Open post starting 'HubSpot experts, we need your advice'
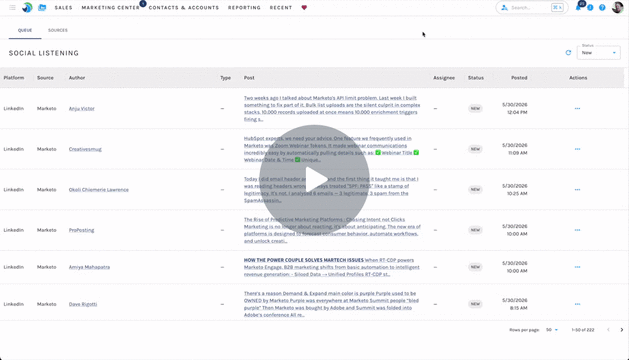The height and width of the screenshot is (360, 629). point(331,149)
